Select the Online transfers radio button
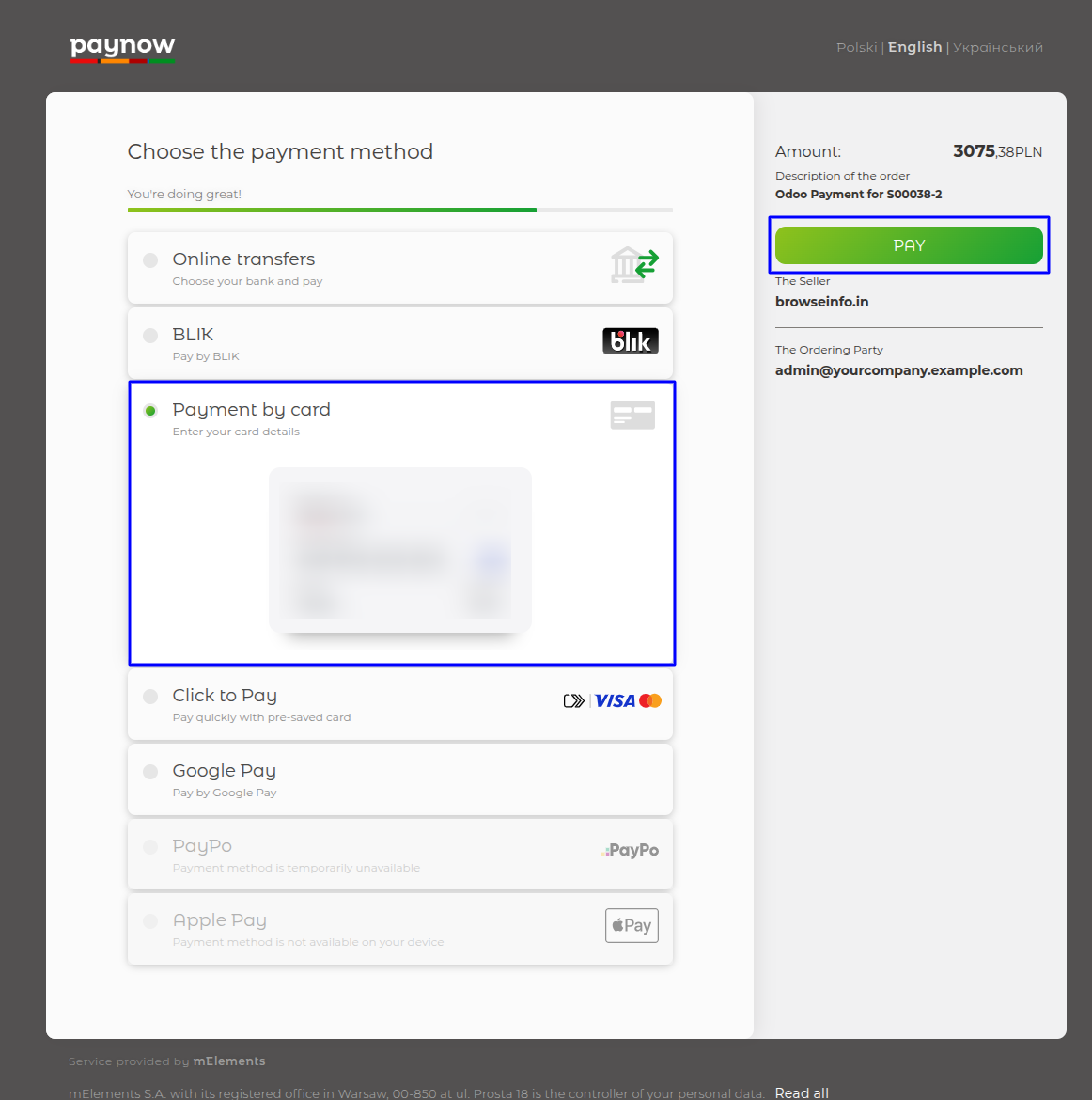 tap(150, 260)
